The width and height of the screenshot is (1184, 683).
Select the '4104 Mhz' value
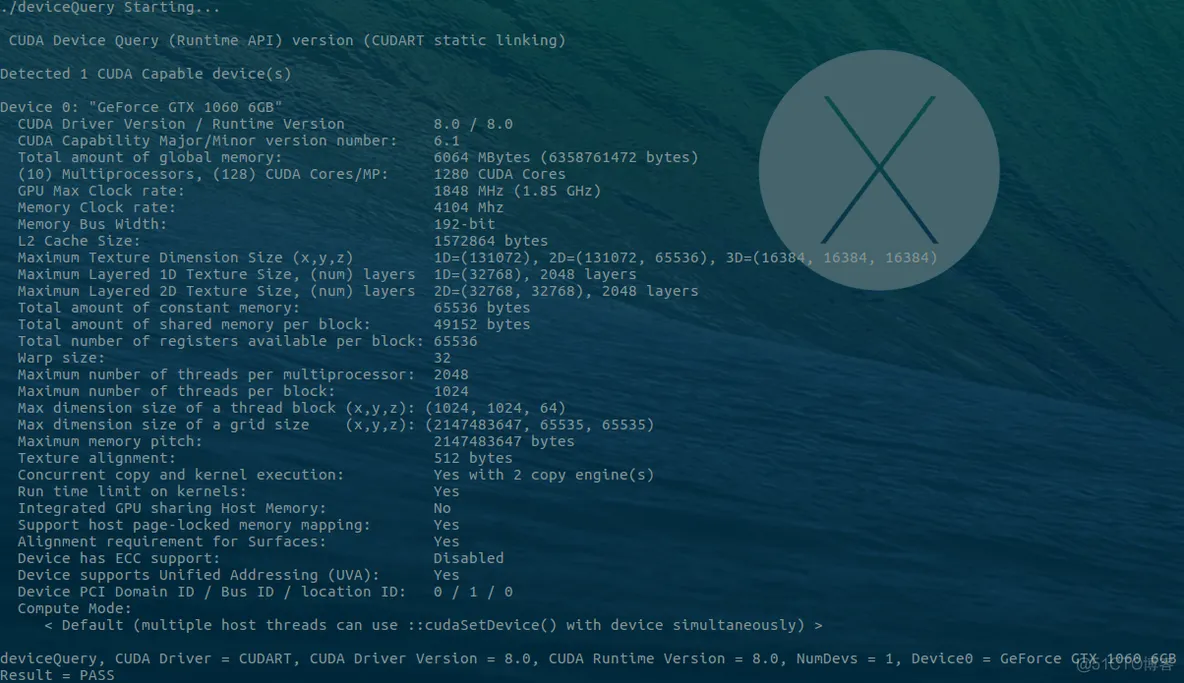(x=468, y=207)
